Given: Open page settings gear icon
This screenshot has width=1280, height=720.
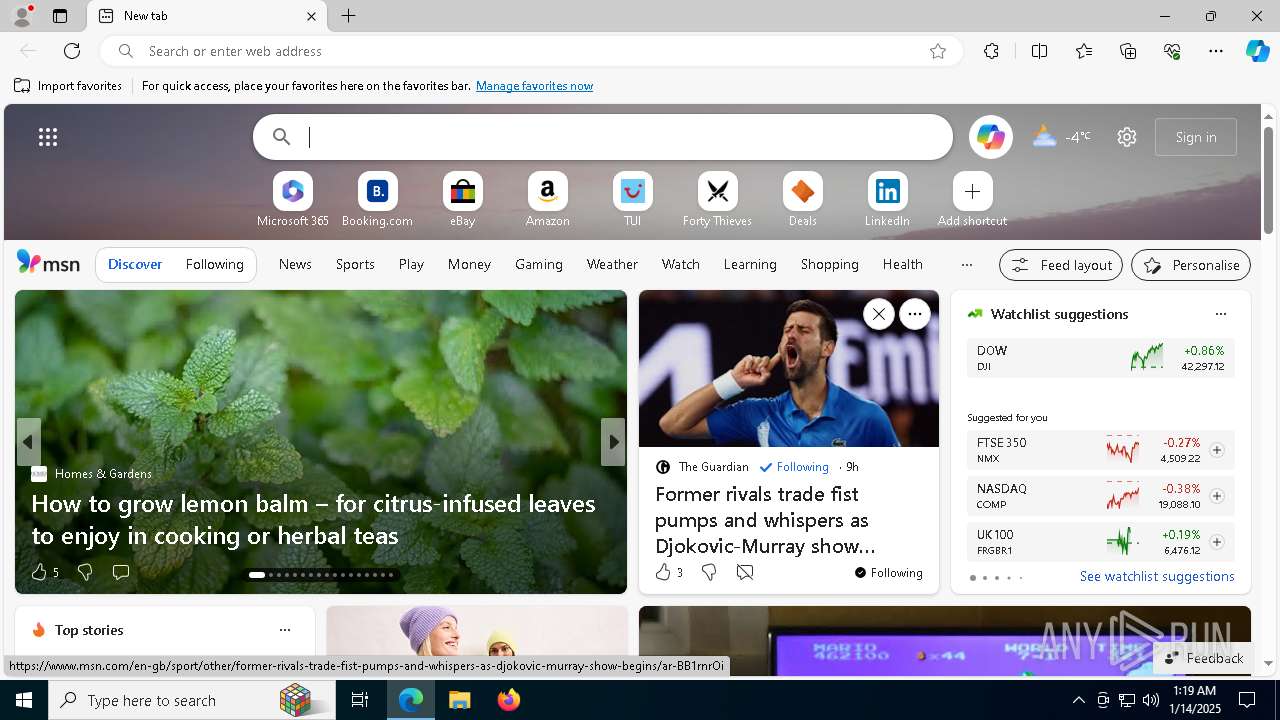Looking at the screenshot, I should pyautogui.click(x=1127, y=137).
